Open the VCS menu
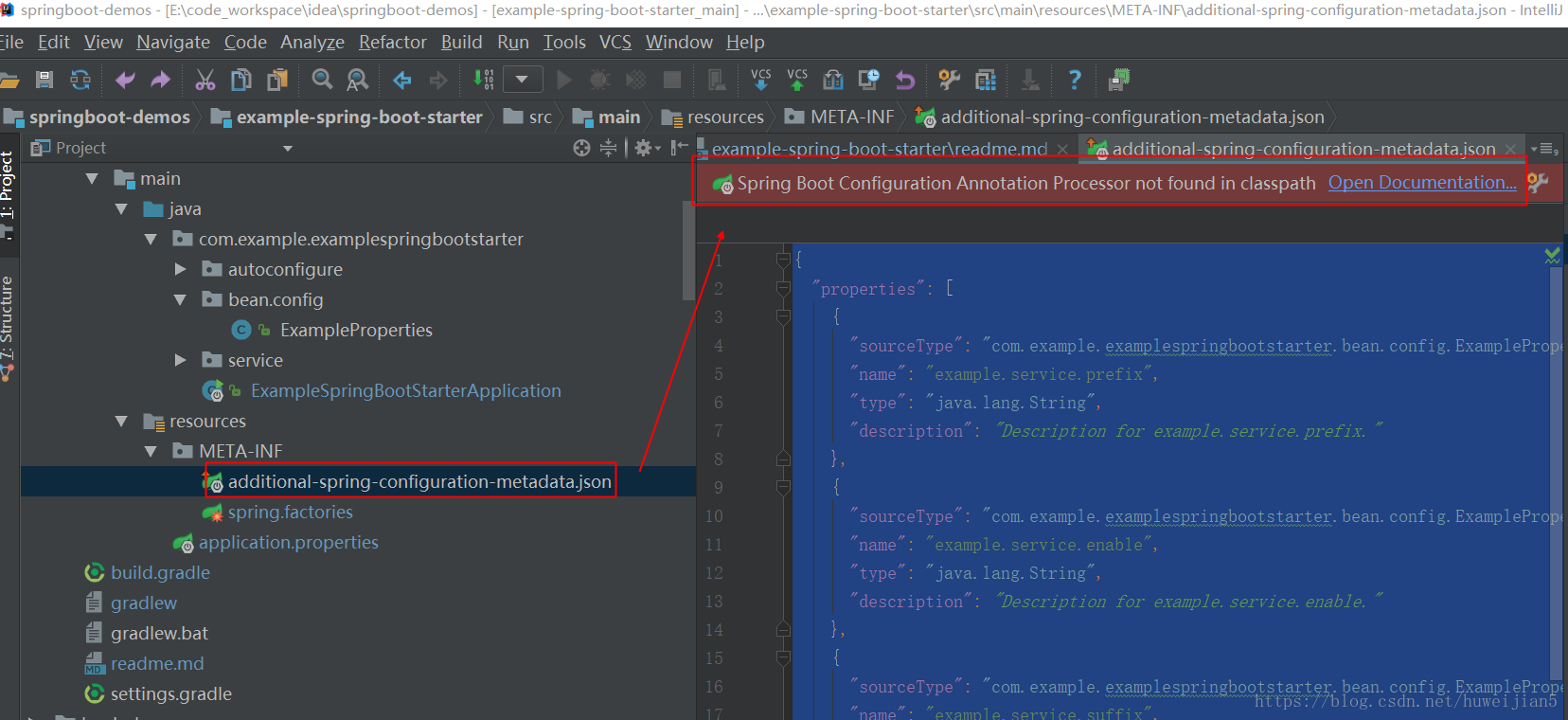The image size is (1568, 720). pos(615,43)
